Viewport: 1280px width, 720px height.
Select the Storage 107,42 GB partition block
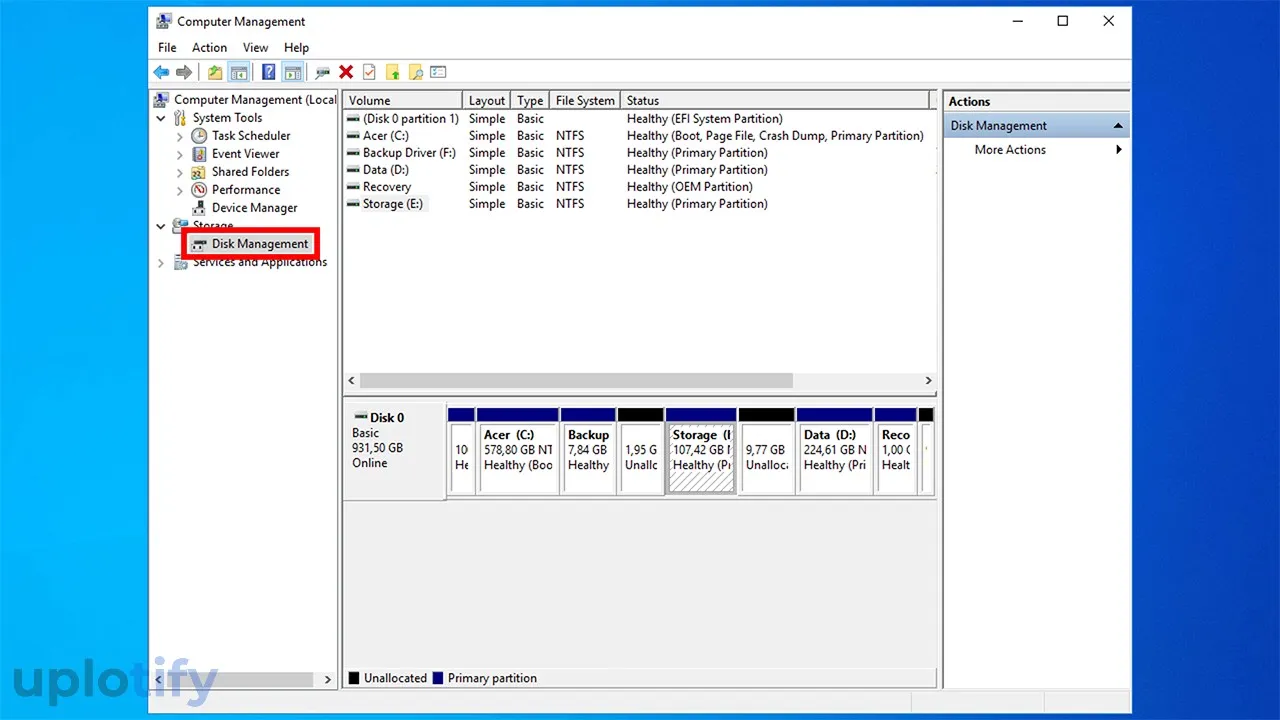[x=701, y=450]
